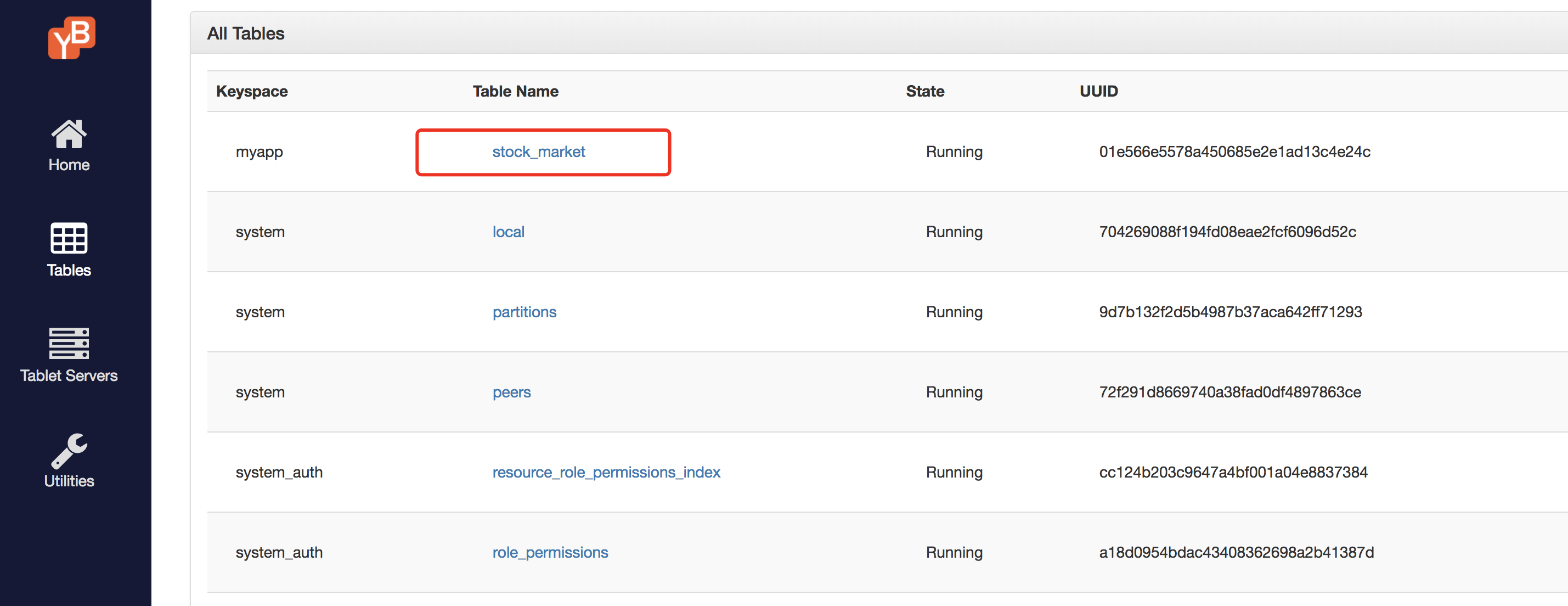Click the All Tables panel heading
This screenshot has width=1568, height=606.
tap(246, 33)
